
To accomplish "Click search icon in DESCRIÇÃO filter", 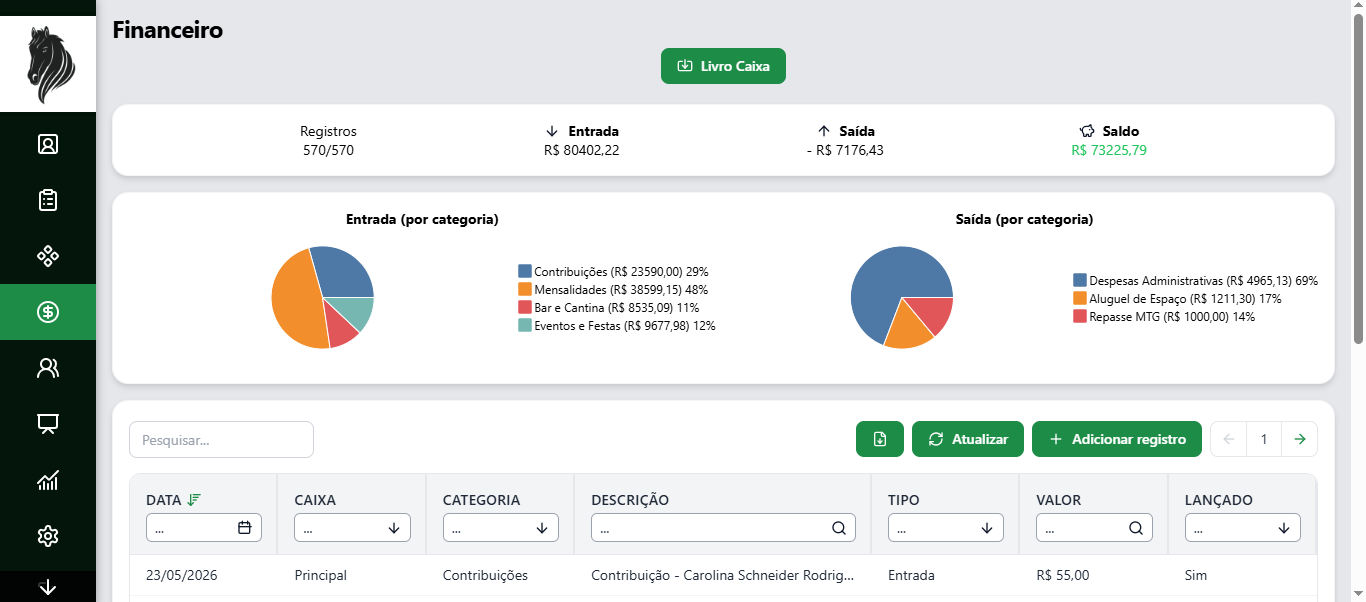I will pos(838,528).
